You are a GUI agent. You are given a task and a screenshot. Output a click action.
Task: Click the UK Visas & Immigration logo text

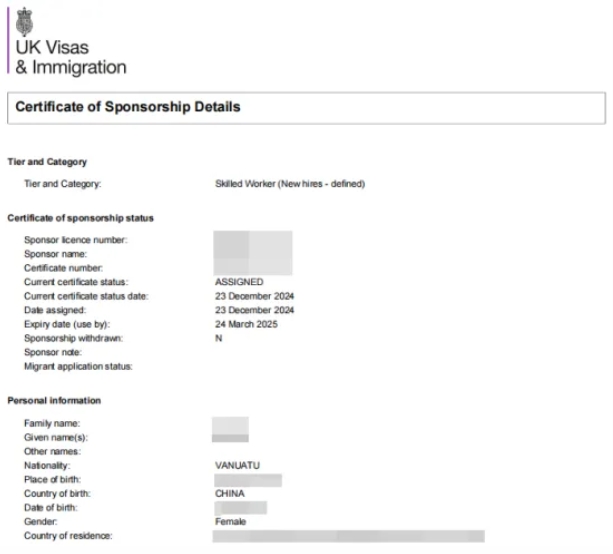(x=71, y=57)
